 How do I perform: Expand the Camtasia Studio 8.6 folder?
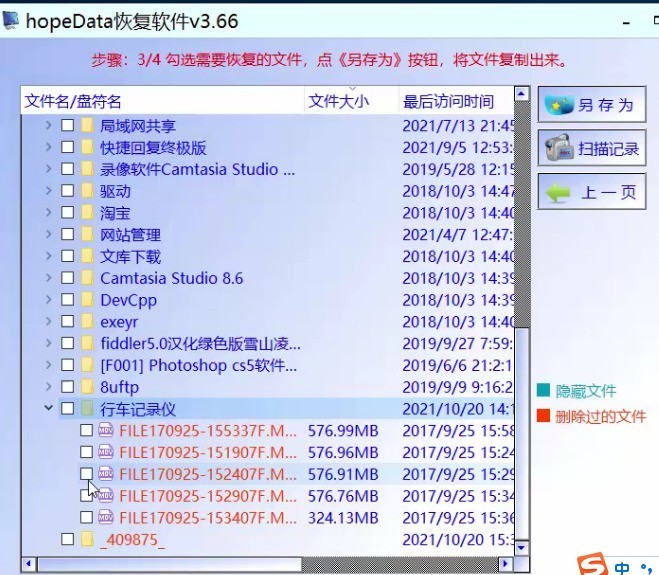point(48,278)
